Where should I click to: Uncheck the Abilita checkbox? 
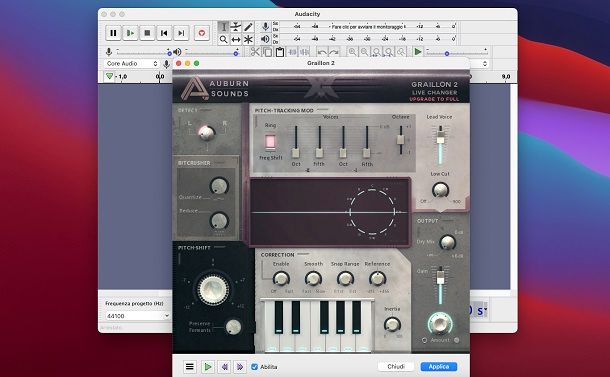[x=254, y=367]
